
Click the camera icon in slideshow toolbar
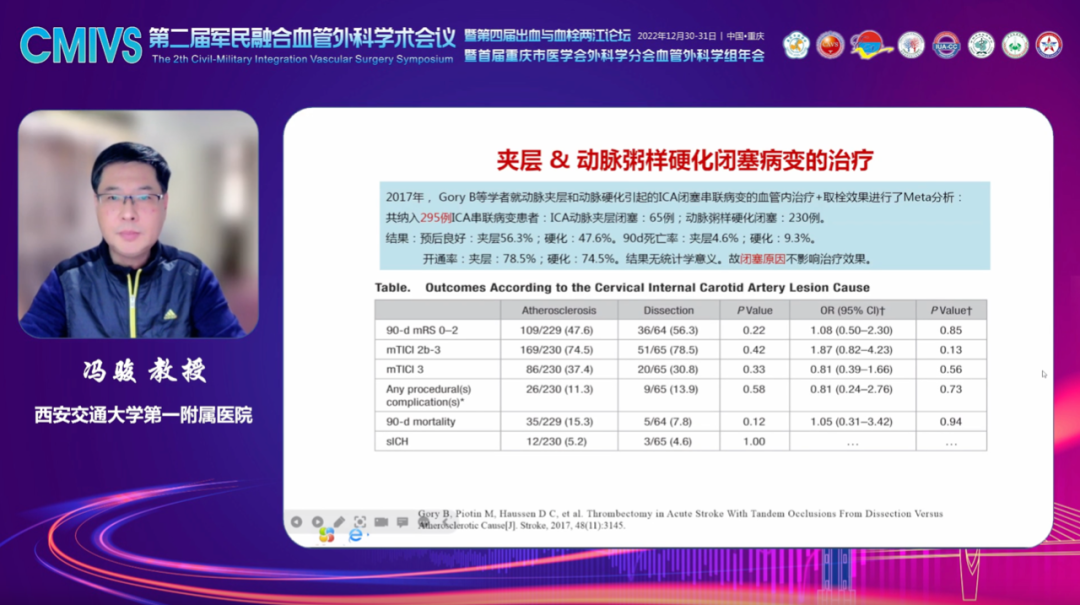tap(381, 522)
